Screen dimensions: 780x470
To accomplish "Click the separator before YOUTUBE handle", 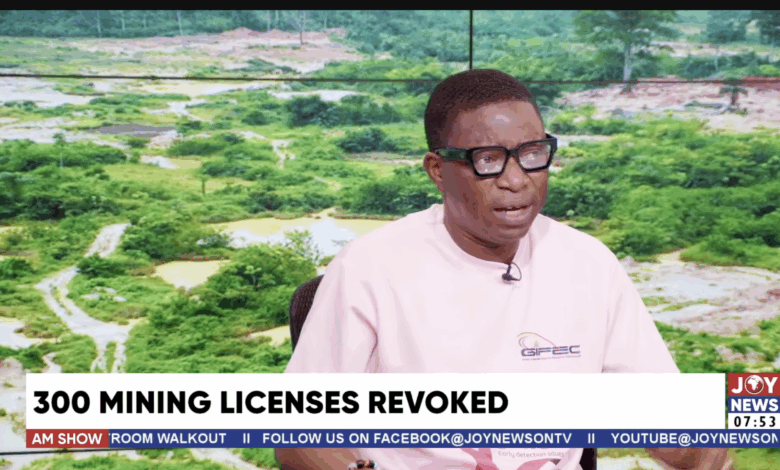I will tap(591, 438).
